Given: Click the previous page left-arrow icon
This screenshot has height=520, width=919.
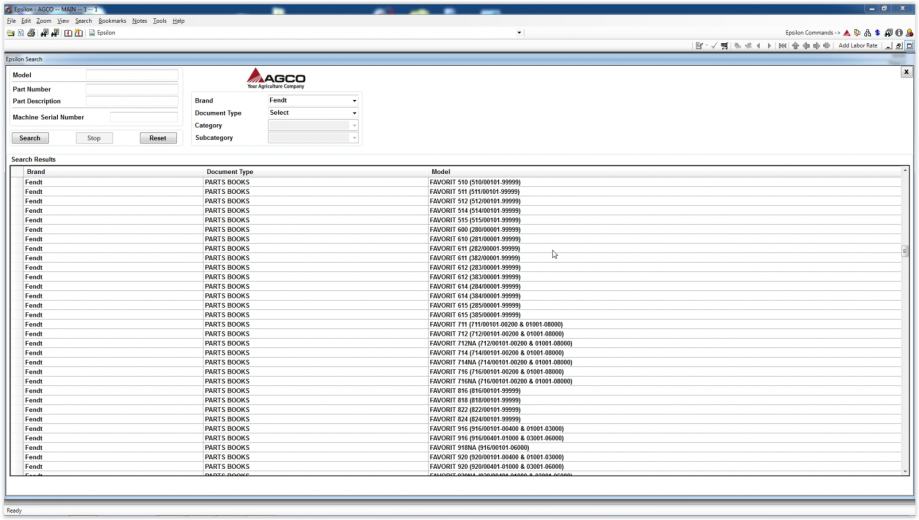Looking at the screenshot, I should (x=758, y=46).
